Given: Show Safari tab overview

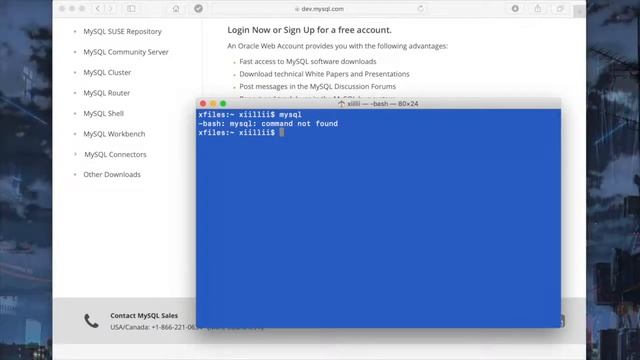Looking at the screenshot, I should point(560,9).
